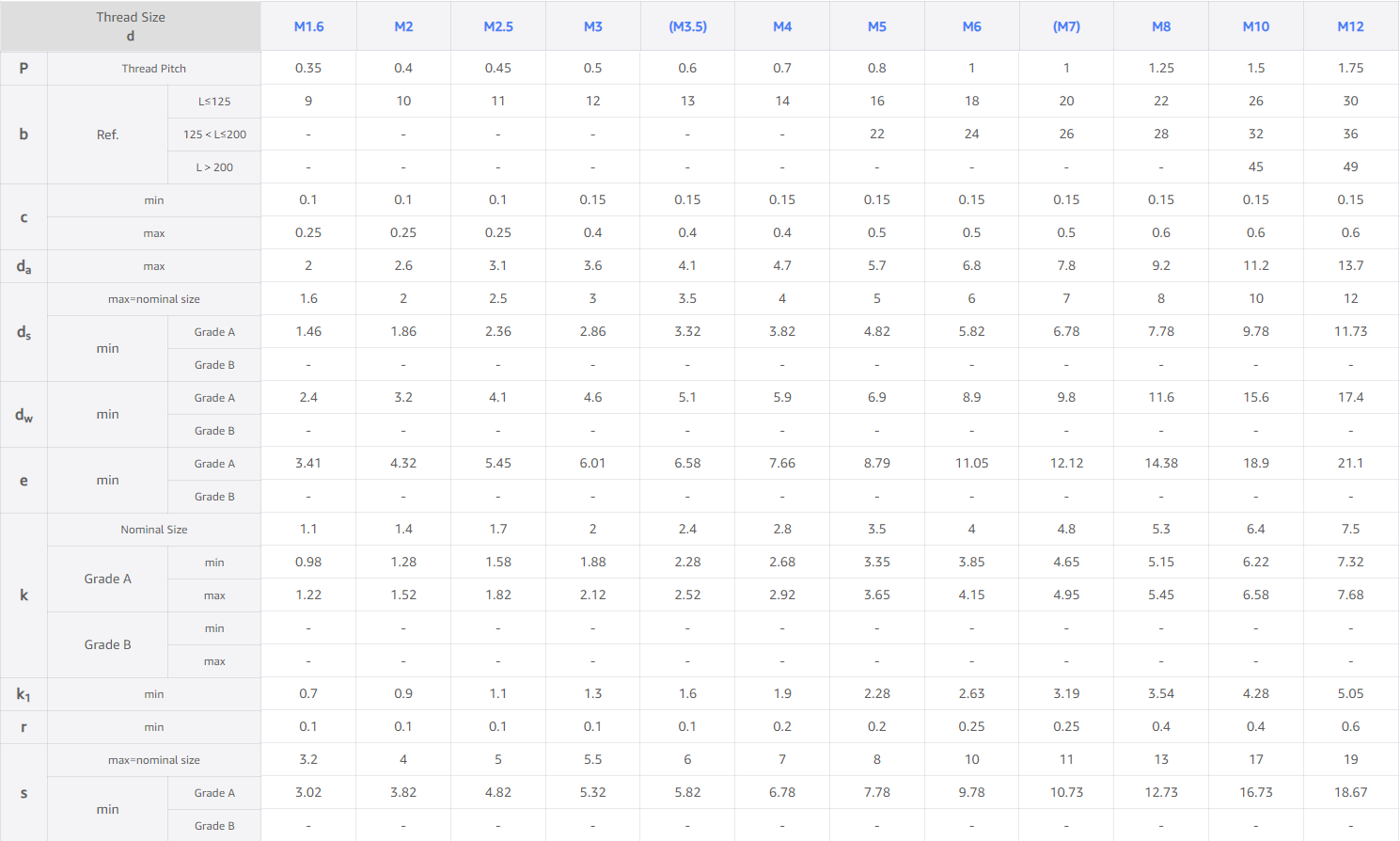
Task: Open the M3 thread size link
Action: (593, 26)
